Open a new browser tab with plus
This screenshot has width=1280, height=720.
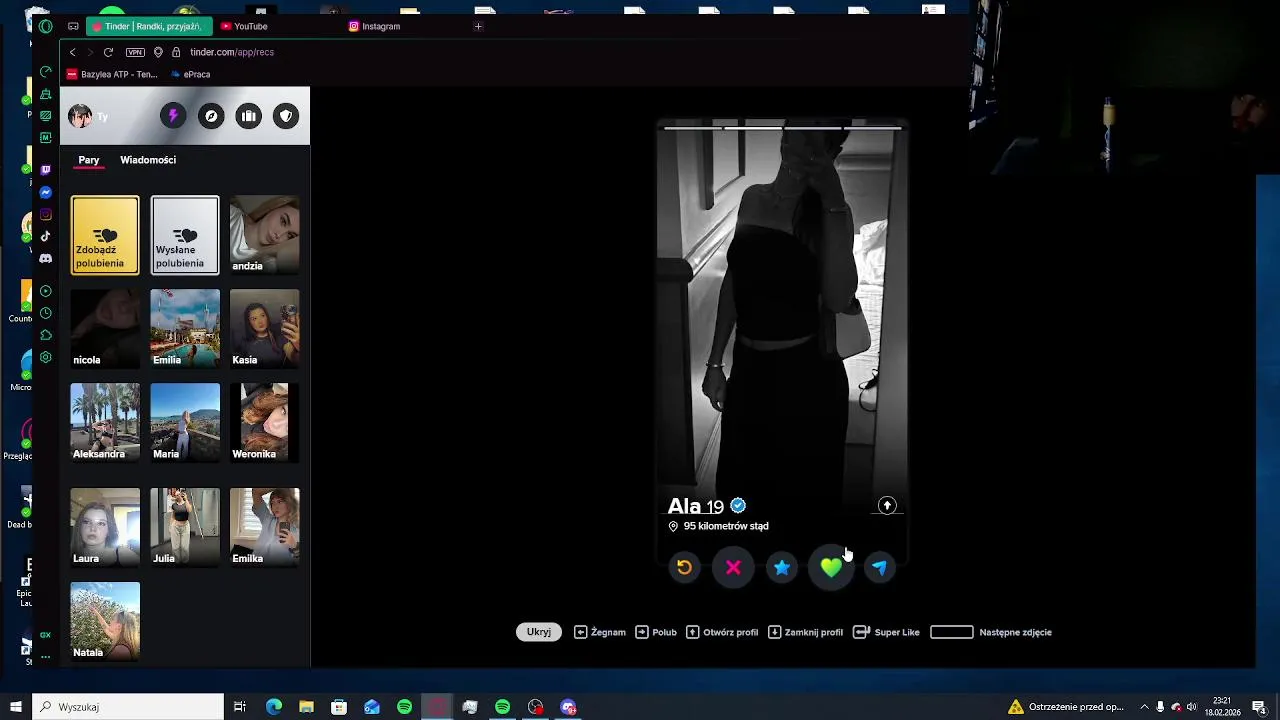point(478,26)
